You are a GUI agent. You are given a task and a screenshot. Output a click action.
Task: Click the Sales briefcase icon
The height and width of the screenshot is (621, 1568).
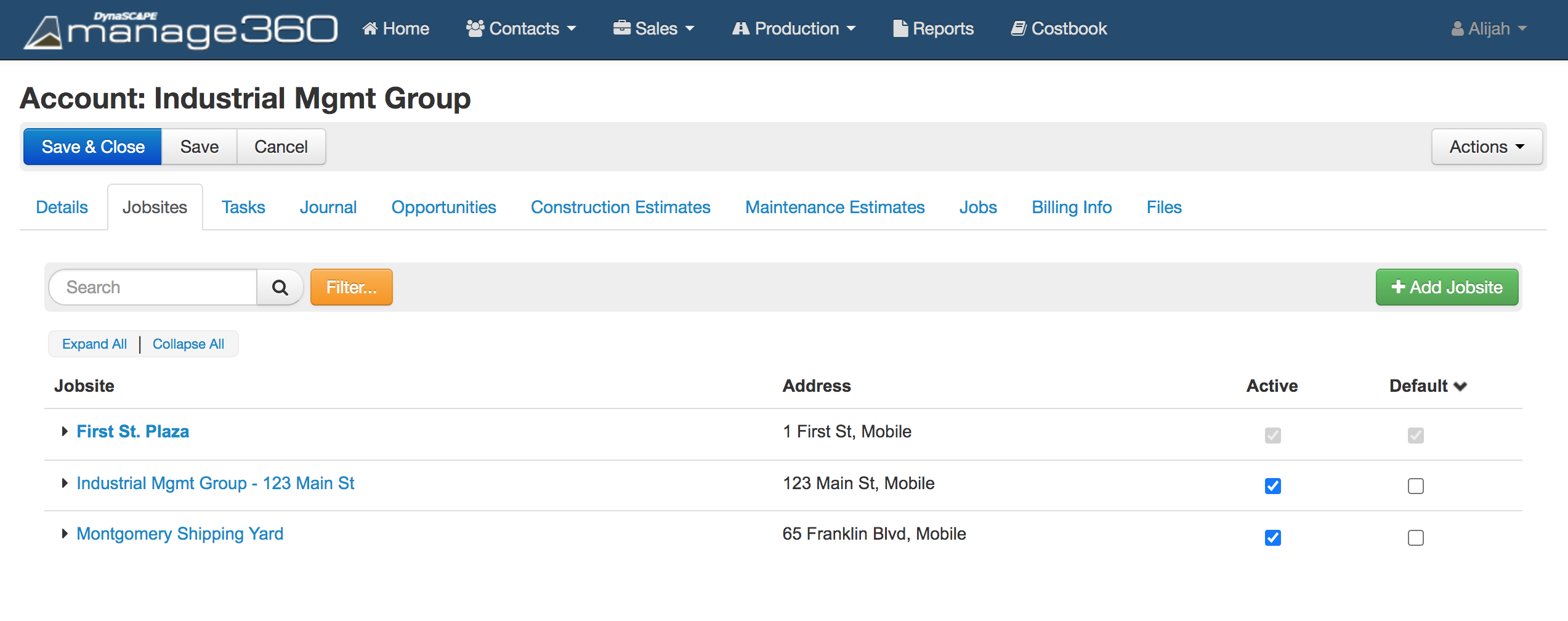(x=621, y=28)
